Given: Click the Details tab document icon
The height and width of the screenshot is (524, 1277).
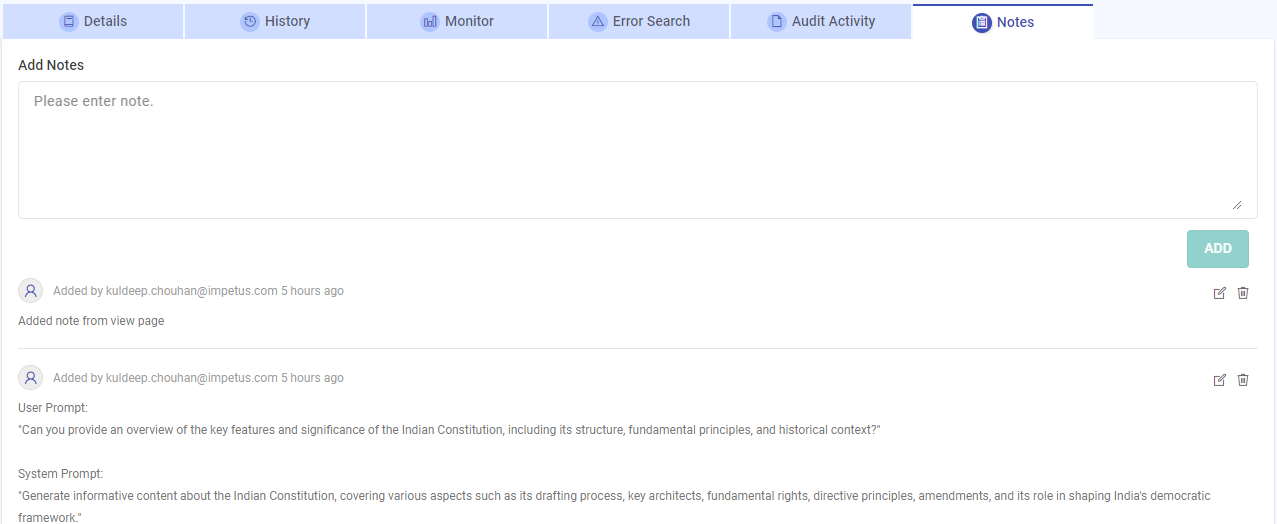Looking at the screenshot, I should 69,21.
